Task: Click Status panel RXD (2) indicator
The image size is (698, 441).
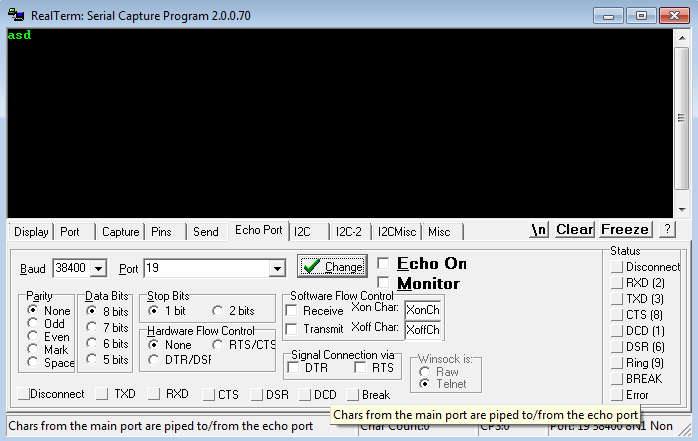Action: coord(617,283)
